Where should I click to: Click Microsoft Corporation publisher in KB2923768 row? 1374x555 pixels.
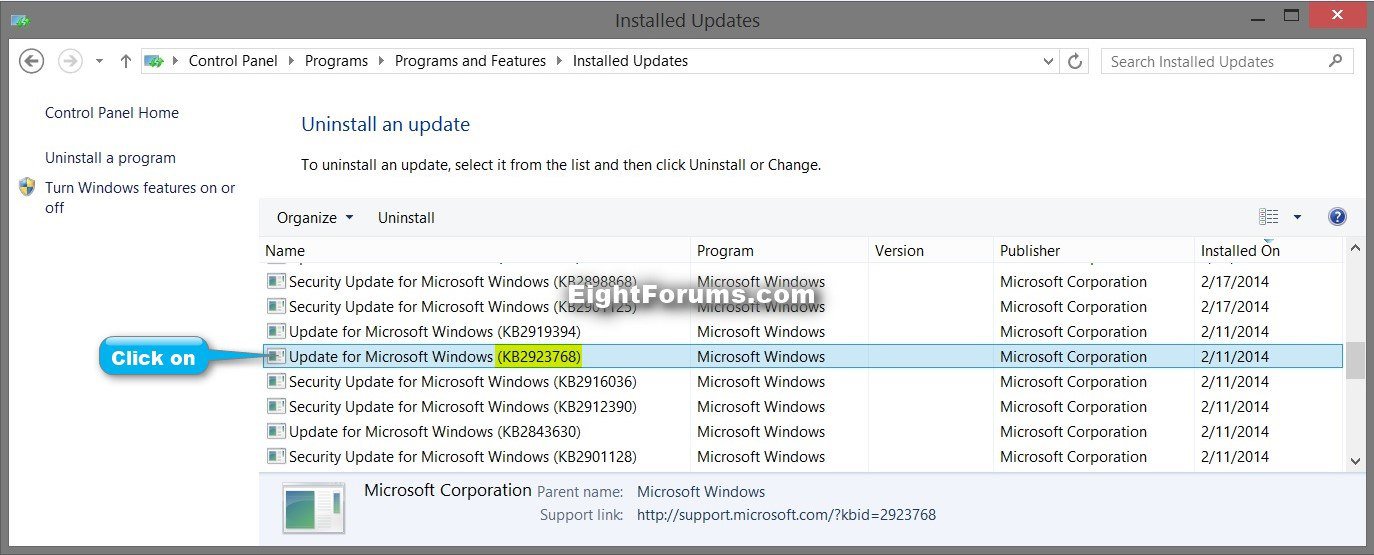pos(1073,357)
